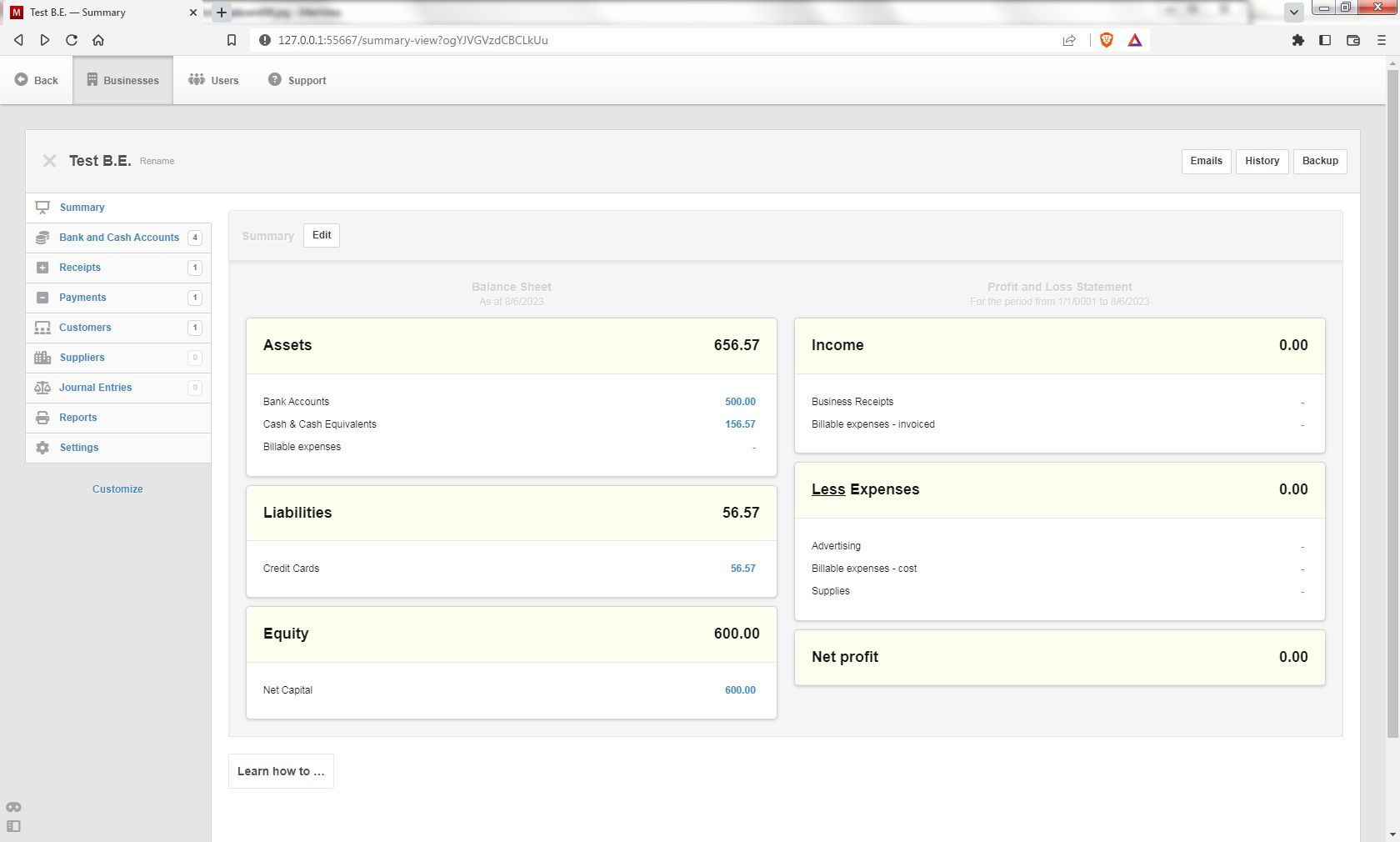Viewport: 1400px width, 842px height.
Task: Select Summary in the sidebar
Action: [117, 208]
